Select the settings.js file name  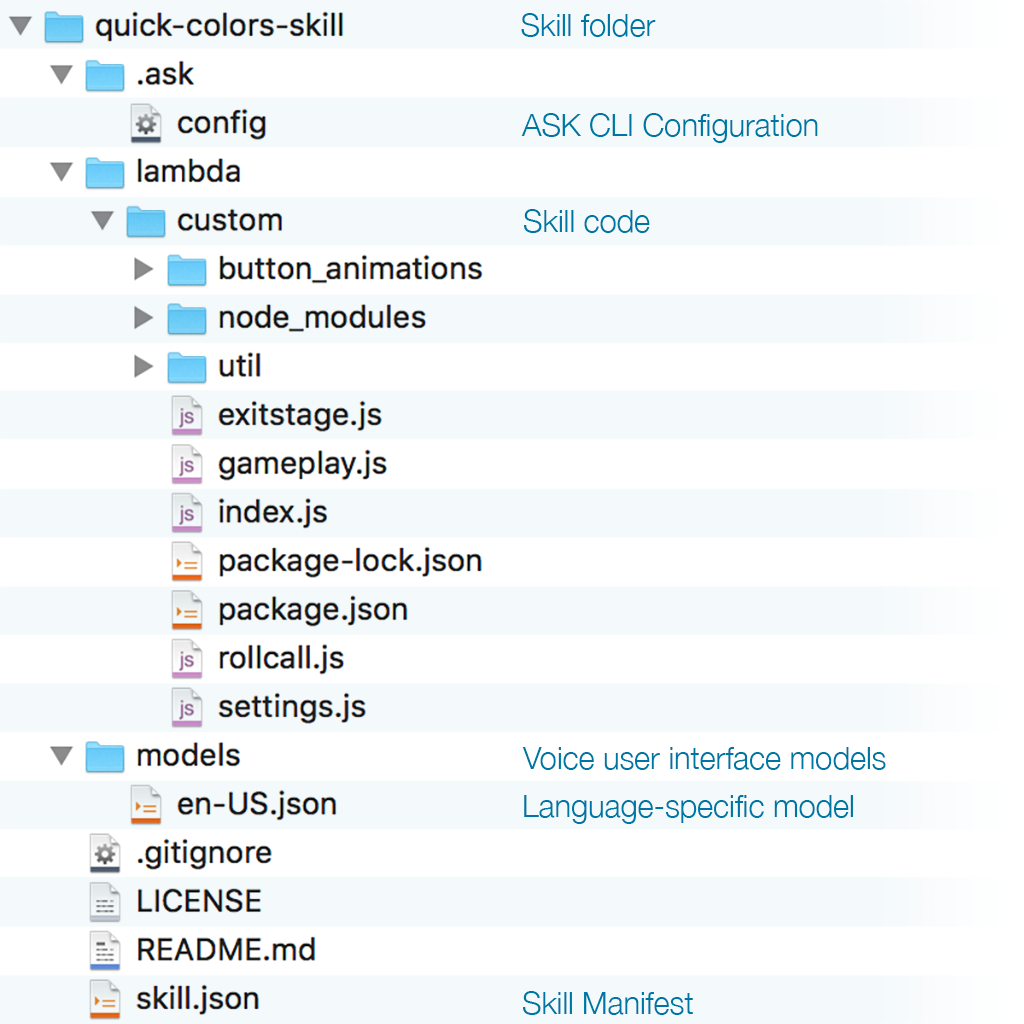tap(292, 708)
